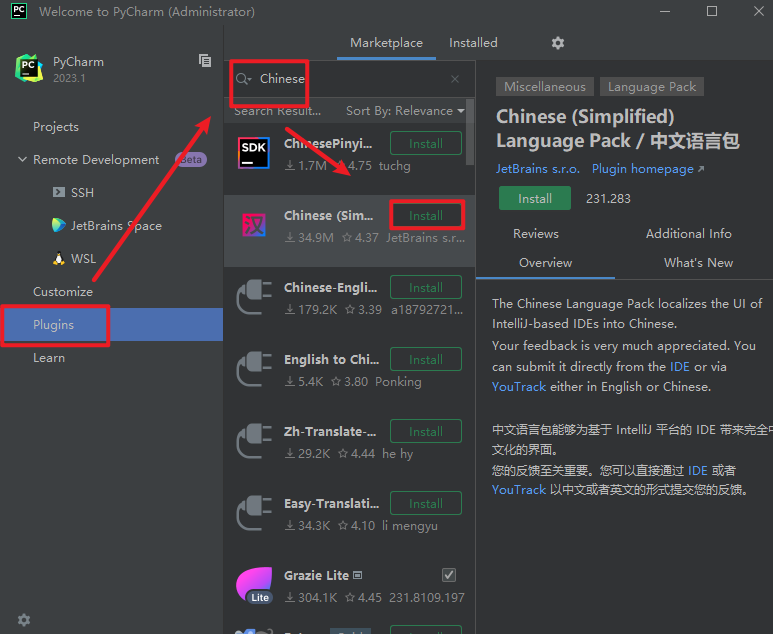Disable Grazie Lite plugin checkbox
773x634 pixels.
coord(449,575)
